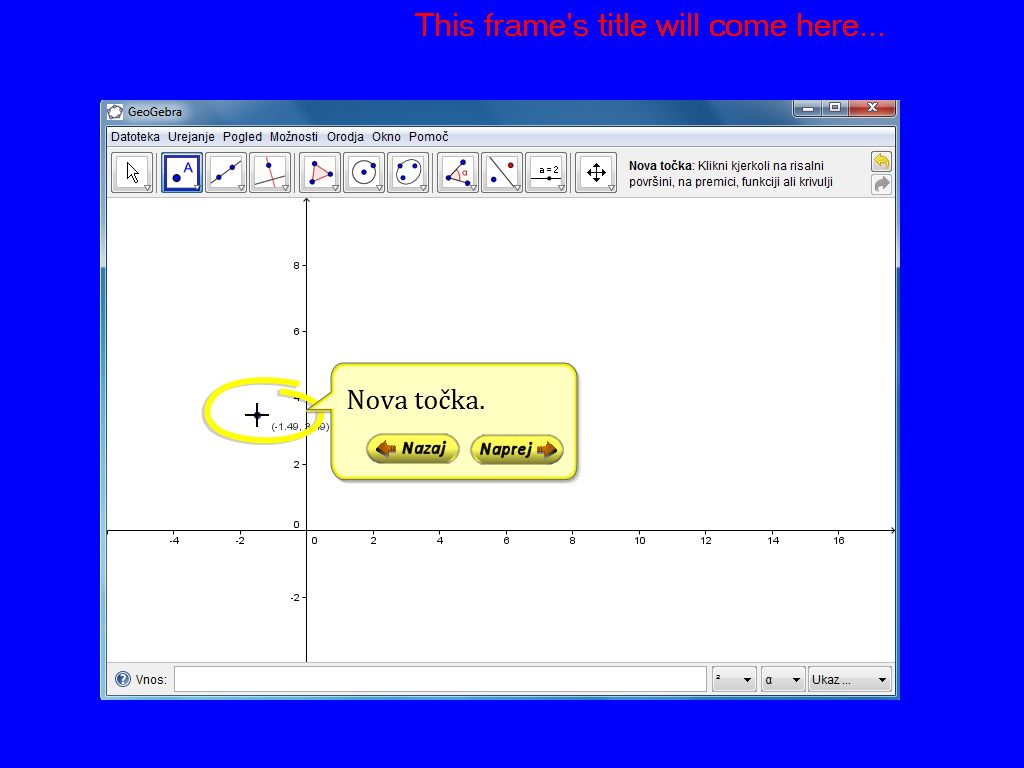
Task: Click the GeoGebra window title icon
Action: (x=115, y=112)
